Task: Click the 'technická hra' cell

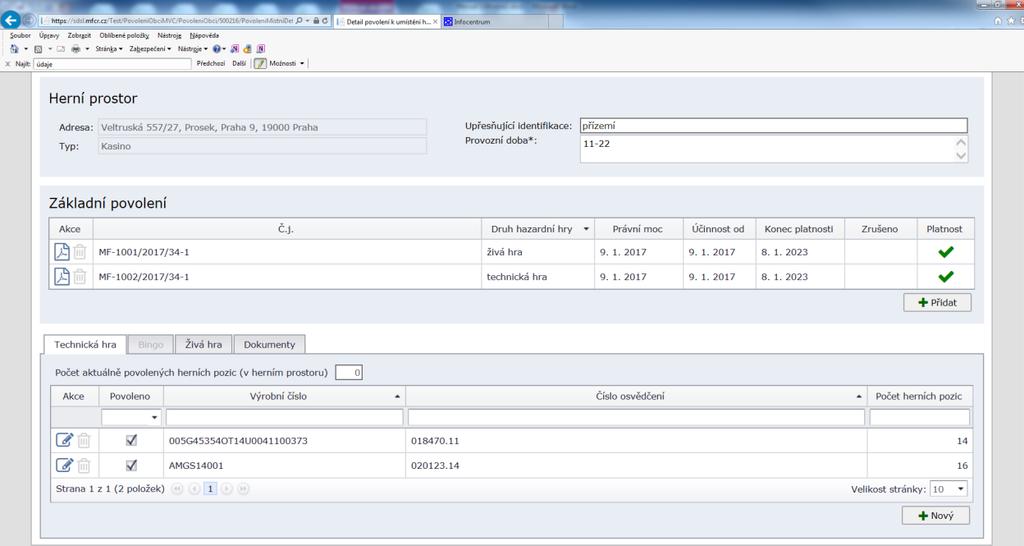Action: (x=538, y=276)
